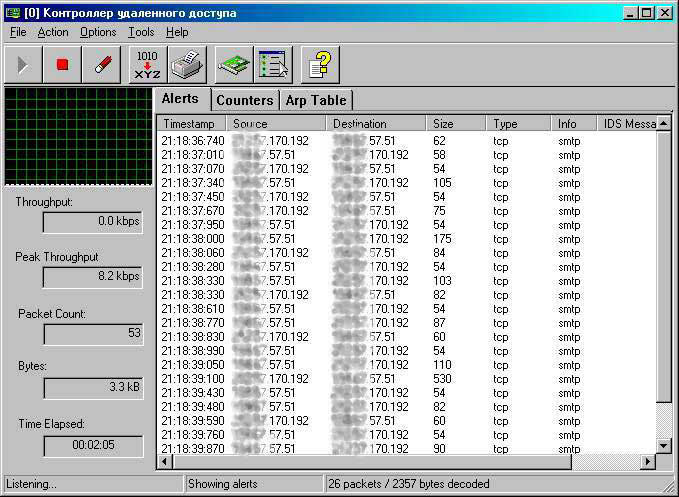Click the Showing alerts status entry

[x=254, y=484]
